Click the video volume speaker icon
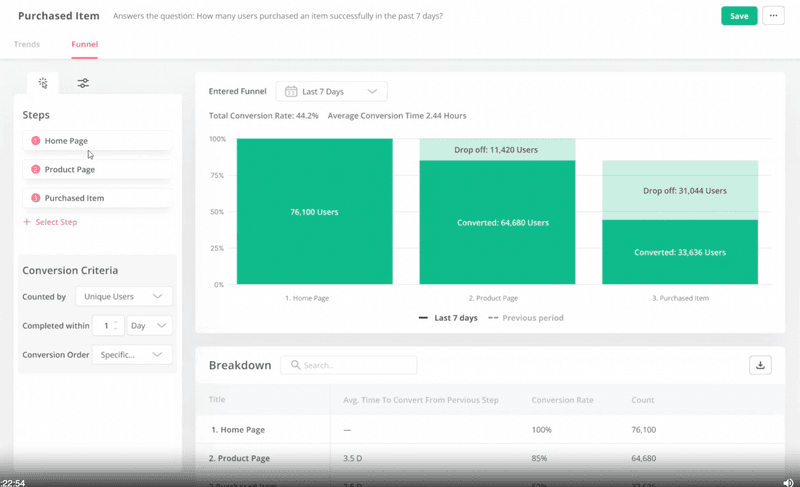The image size is (800, 487). (x=788, y=482)
